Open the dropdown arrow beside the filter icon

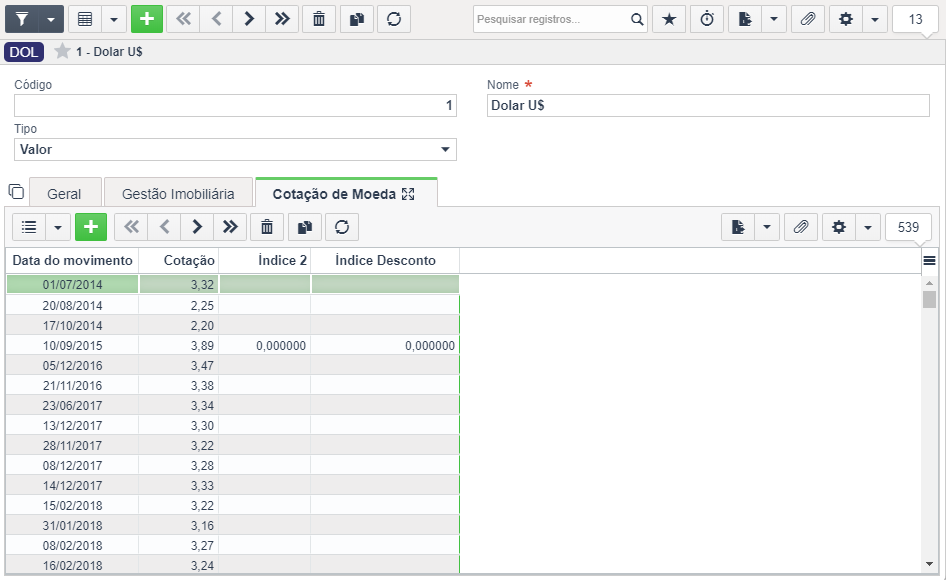point(51,19)
